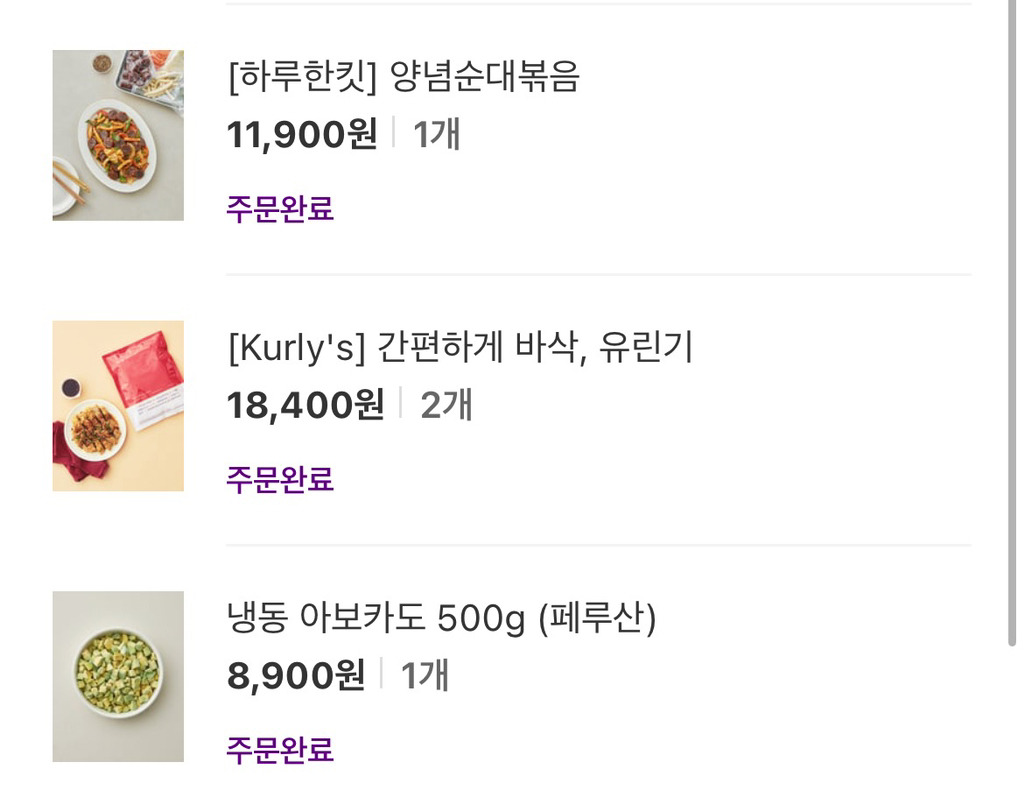Click 주문완료 status under 양념순대볶음

(280, 209)
